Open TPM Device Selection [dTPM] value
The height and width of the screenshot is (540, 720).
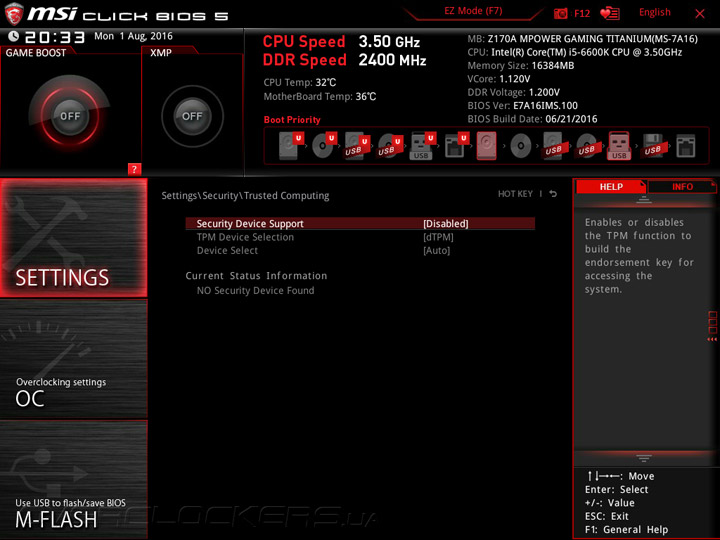click(438, 237)
